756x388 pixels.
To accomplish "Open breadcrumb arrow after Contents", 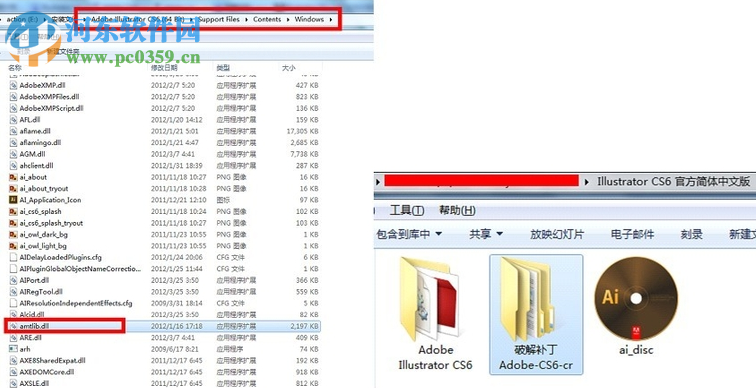I will (x=288, y=19).
